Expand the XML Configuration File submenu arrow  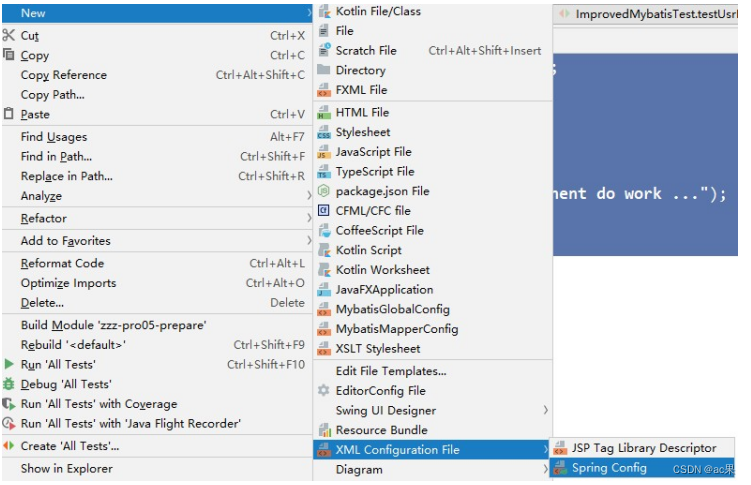click(x=546, y=450)
